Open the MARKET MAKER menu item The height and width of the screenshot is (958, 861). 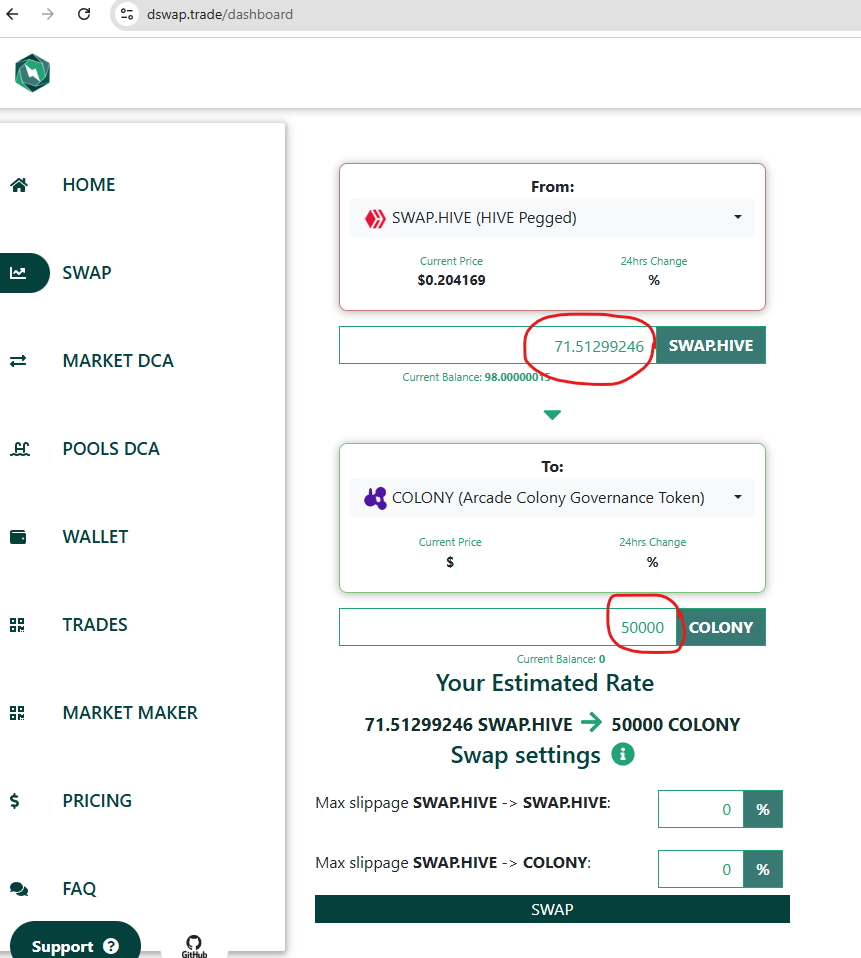click(x=130, y=713)
